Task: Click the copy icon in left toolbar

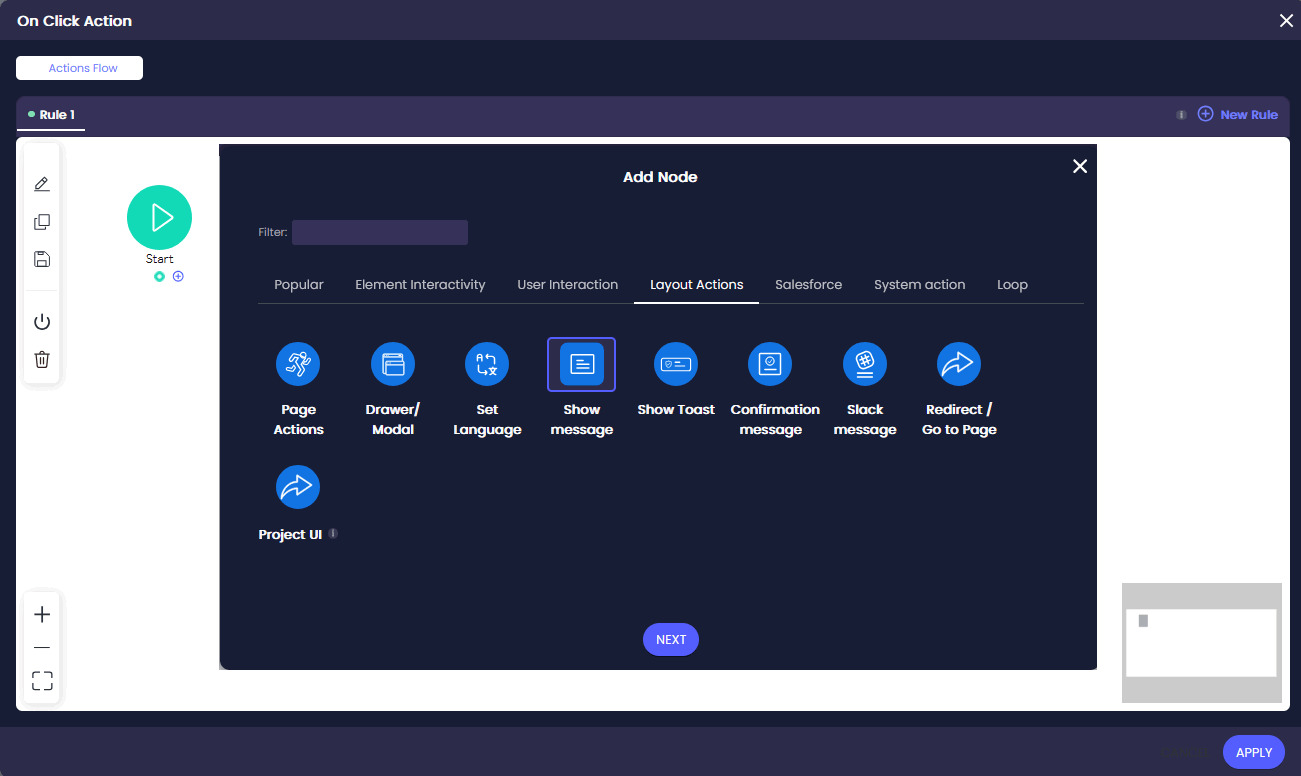Action: pos(42,222)
